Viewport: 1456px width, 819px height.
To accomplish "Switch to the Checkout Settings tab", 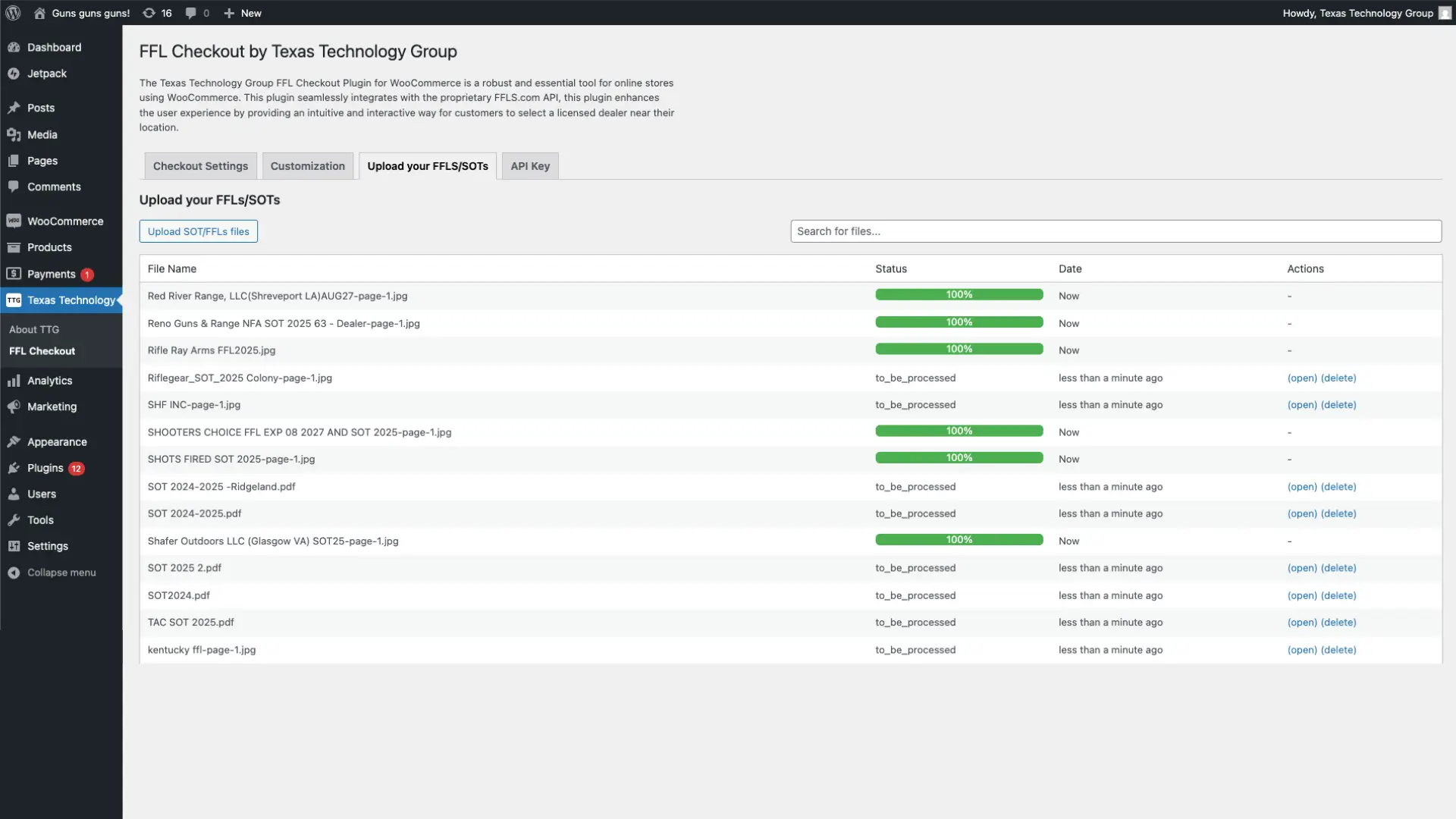I will [x=200, y=166].
